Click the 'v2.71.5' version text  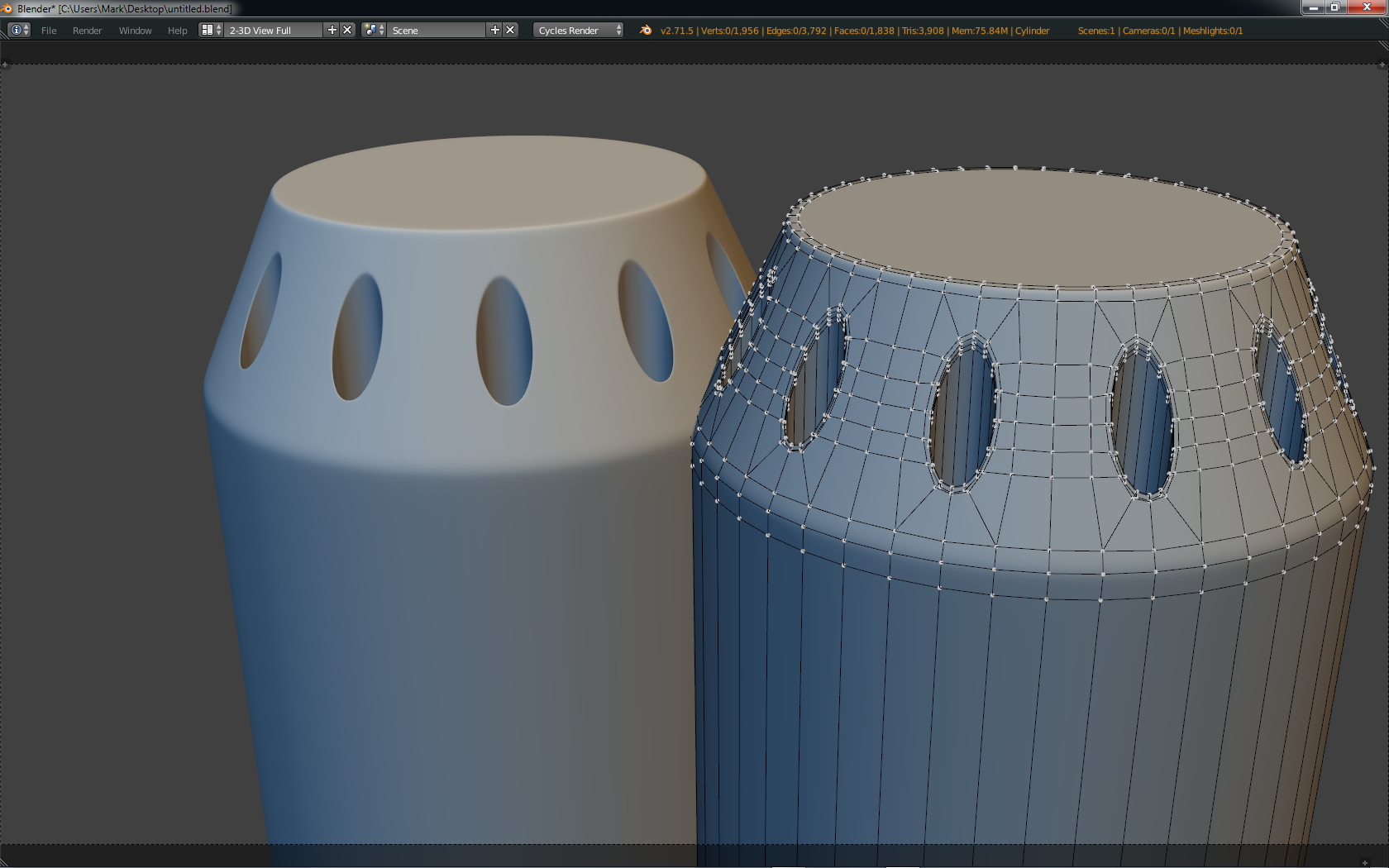coord(676,31)
